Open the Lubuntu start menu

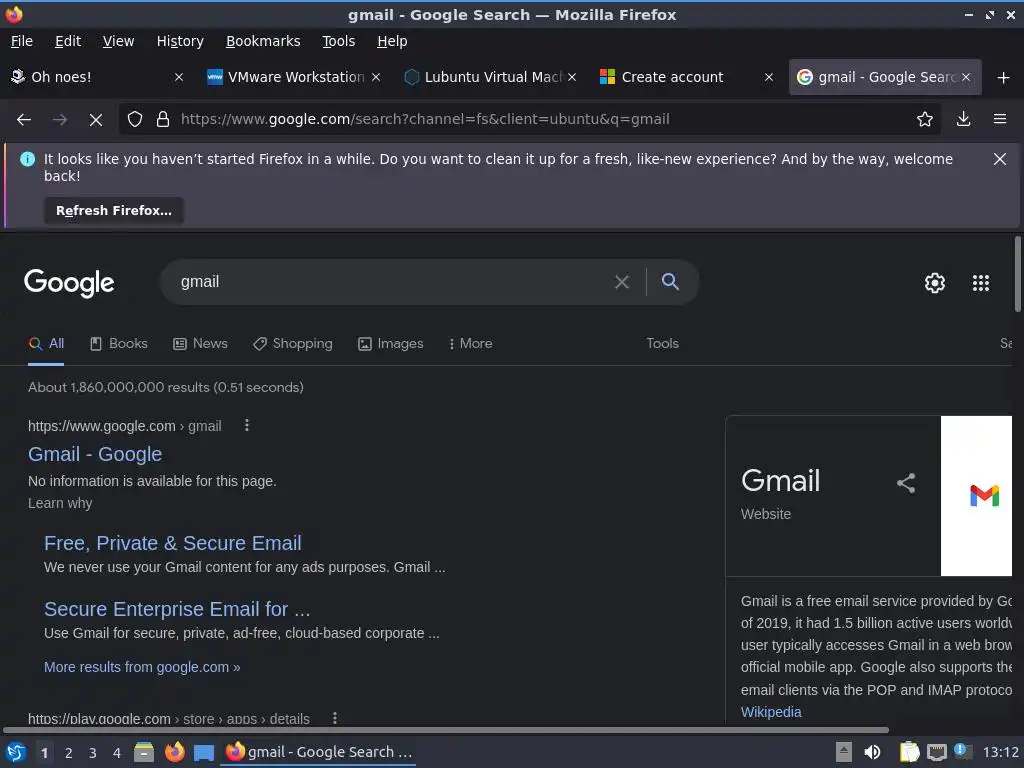point(16,752)
